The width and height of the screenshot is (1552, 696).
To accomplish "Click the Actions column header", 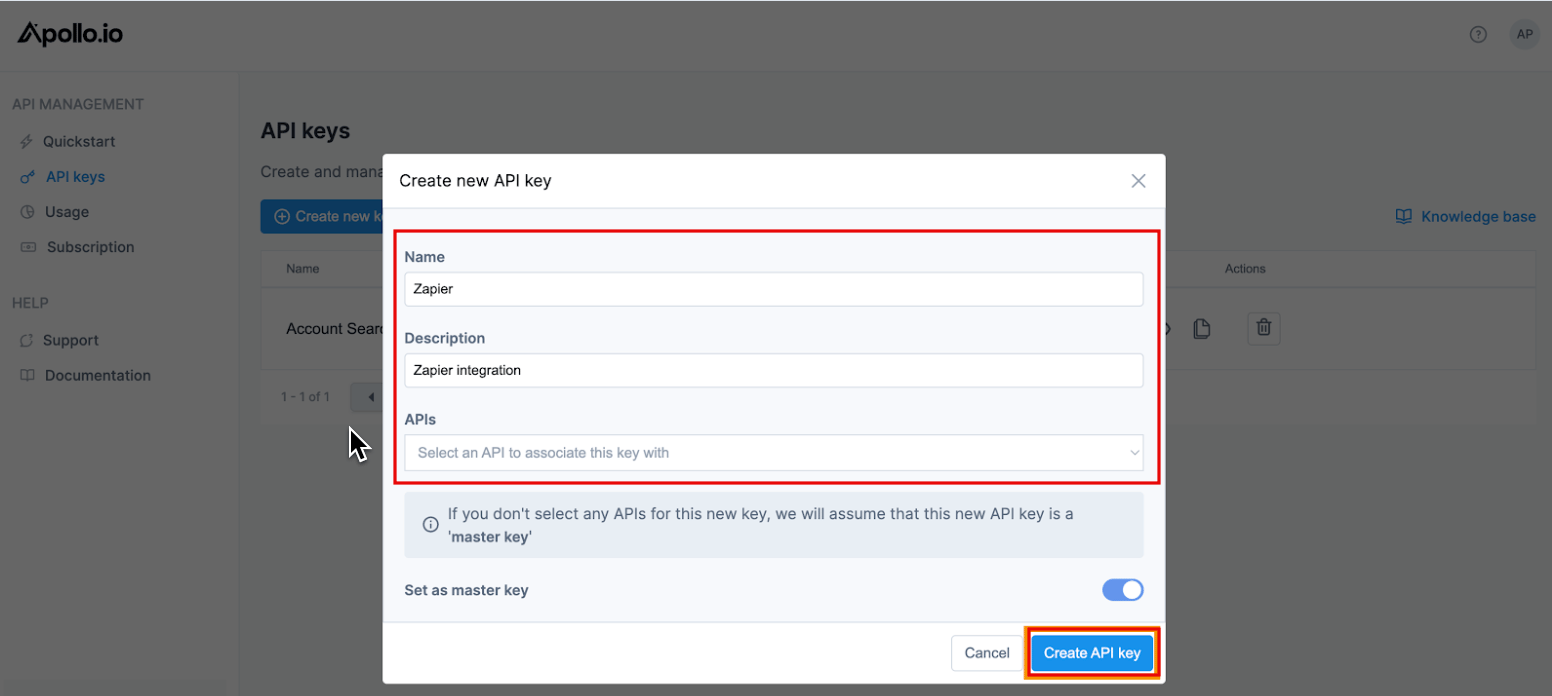I will click(1245, 269).
